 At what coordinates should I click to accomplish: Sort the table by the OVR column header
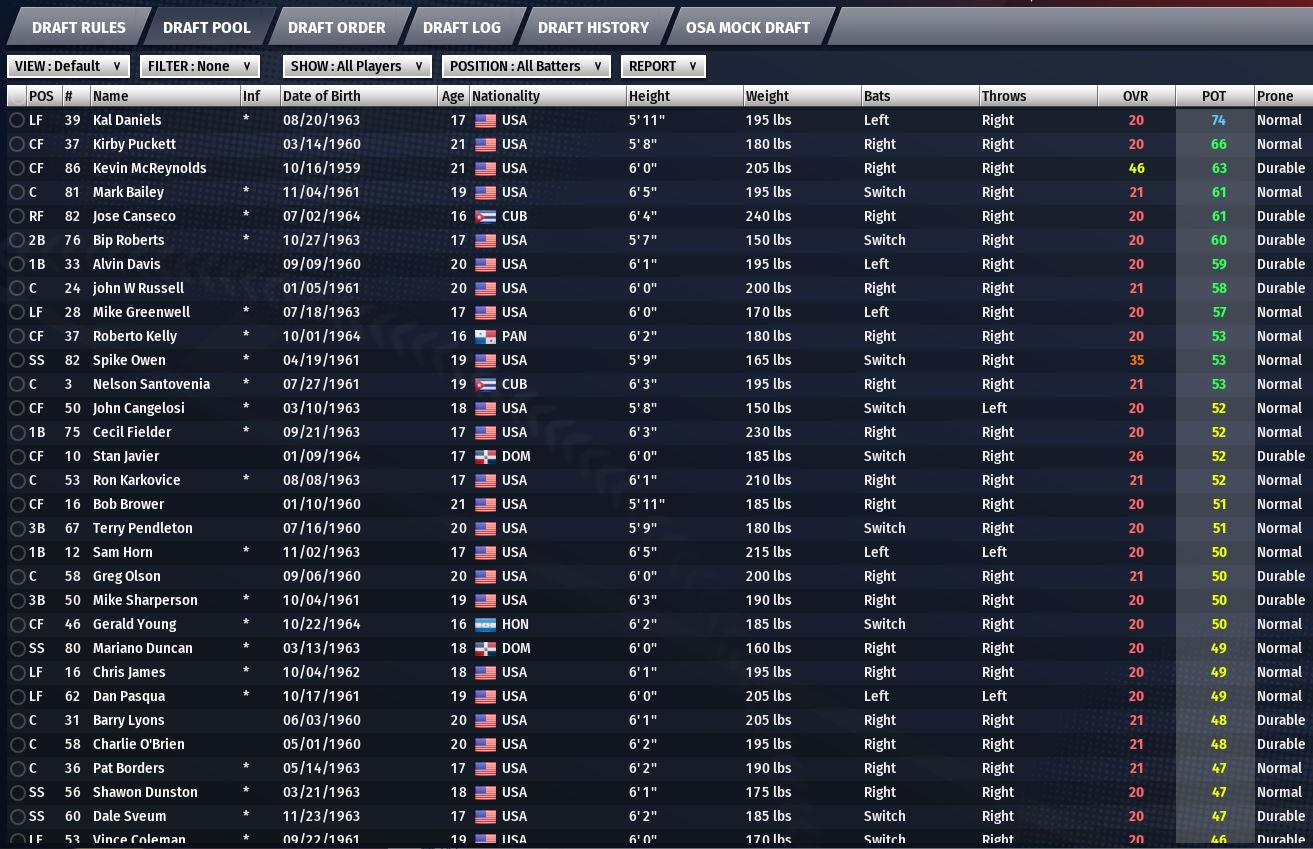point(1135,96)
